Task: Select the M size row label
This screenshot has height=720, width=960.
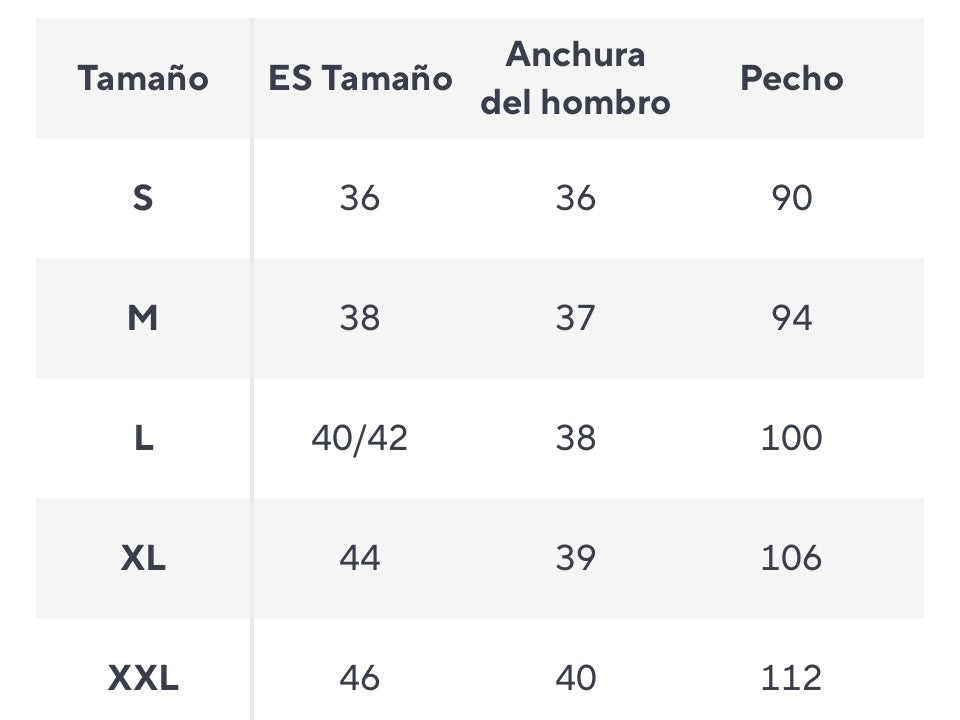Action: click(143, 318)
